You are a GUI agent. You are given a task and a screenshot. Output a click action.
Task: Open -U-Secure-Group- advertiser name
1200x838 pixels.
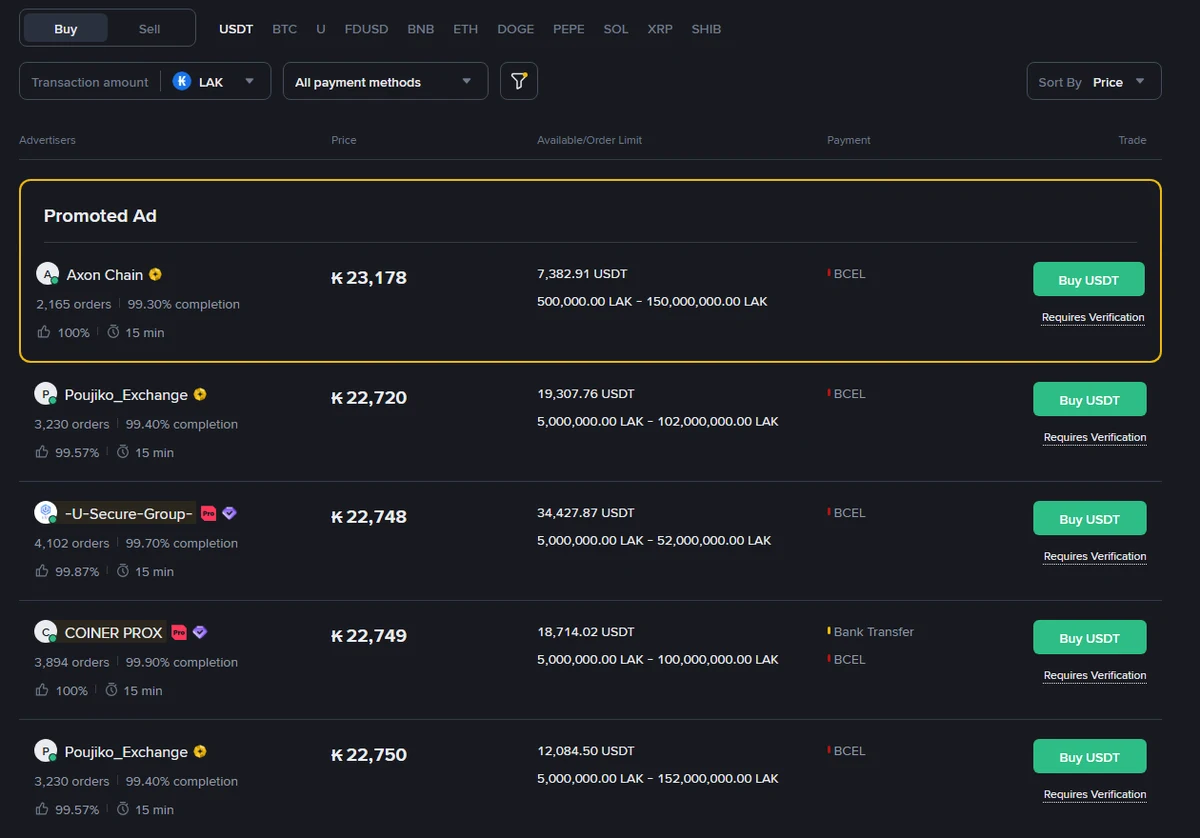click(129, 513)
